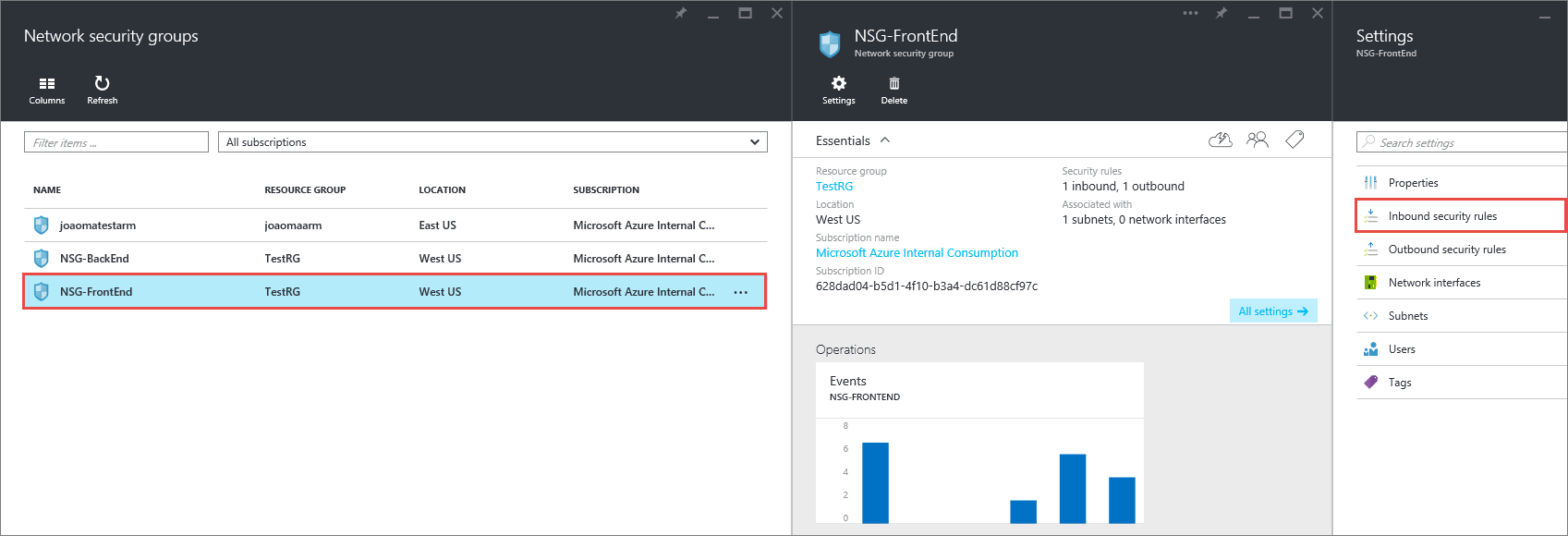Viewport: 1568px width, 536px height.
Task: Open Subnets settings
Action: (x=1462, y=315)
